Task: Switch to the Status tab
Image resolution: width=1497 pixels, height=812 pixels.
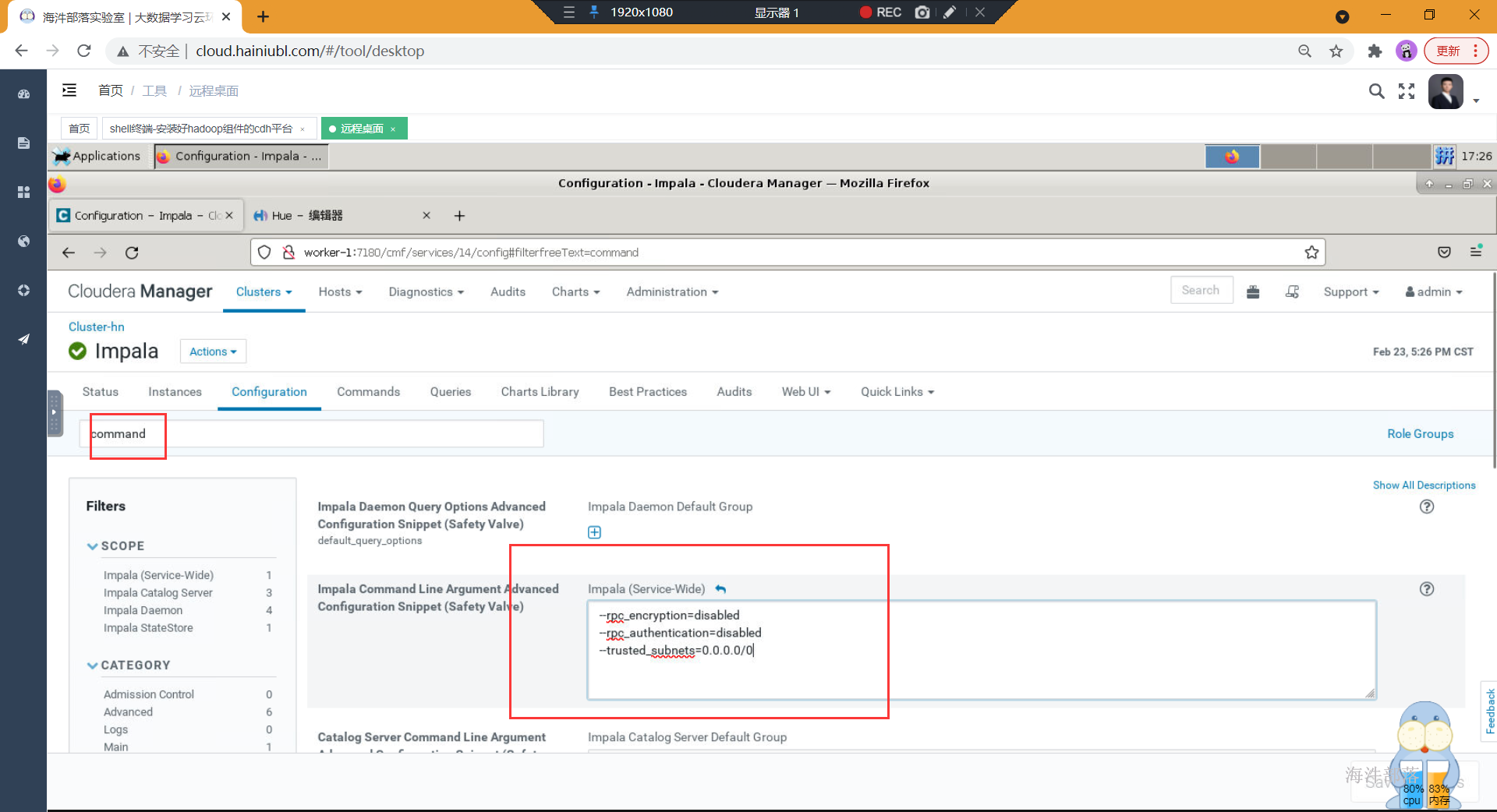Action: coord(101,391)
